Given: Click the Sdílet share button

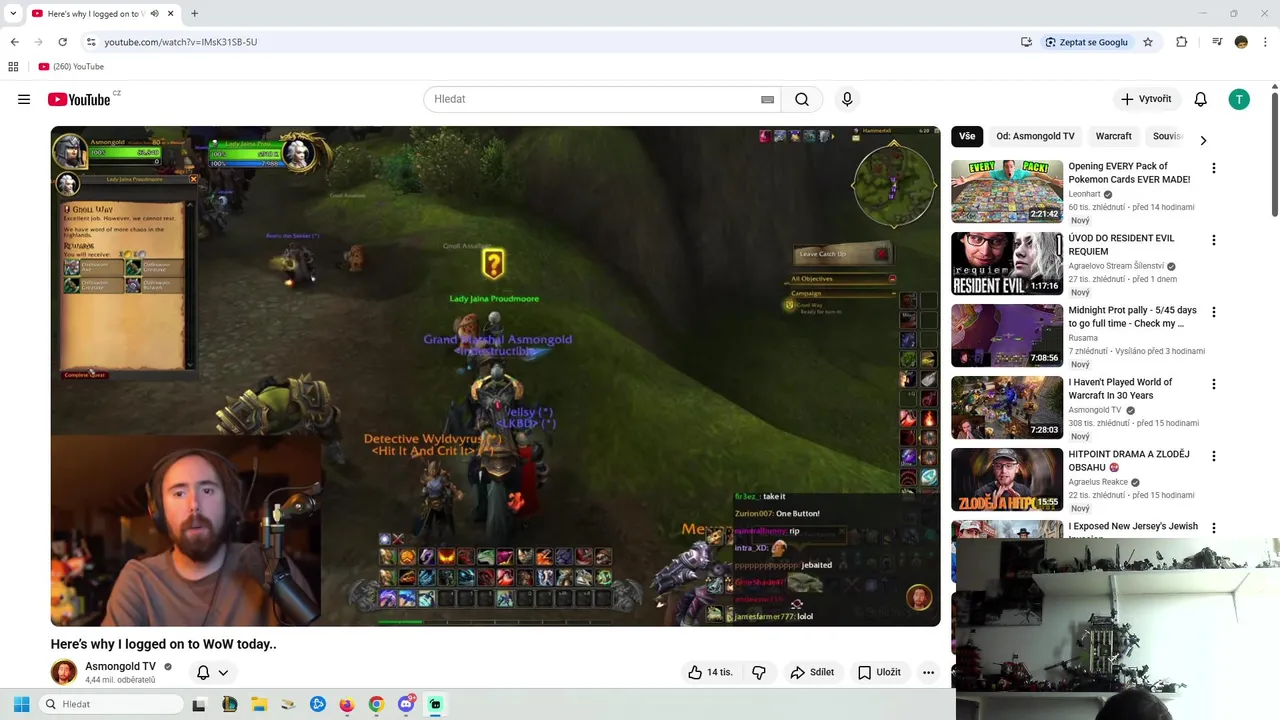Looking at the screenshot, I should (x=812, y=672).
